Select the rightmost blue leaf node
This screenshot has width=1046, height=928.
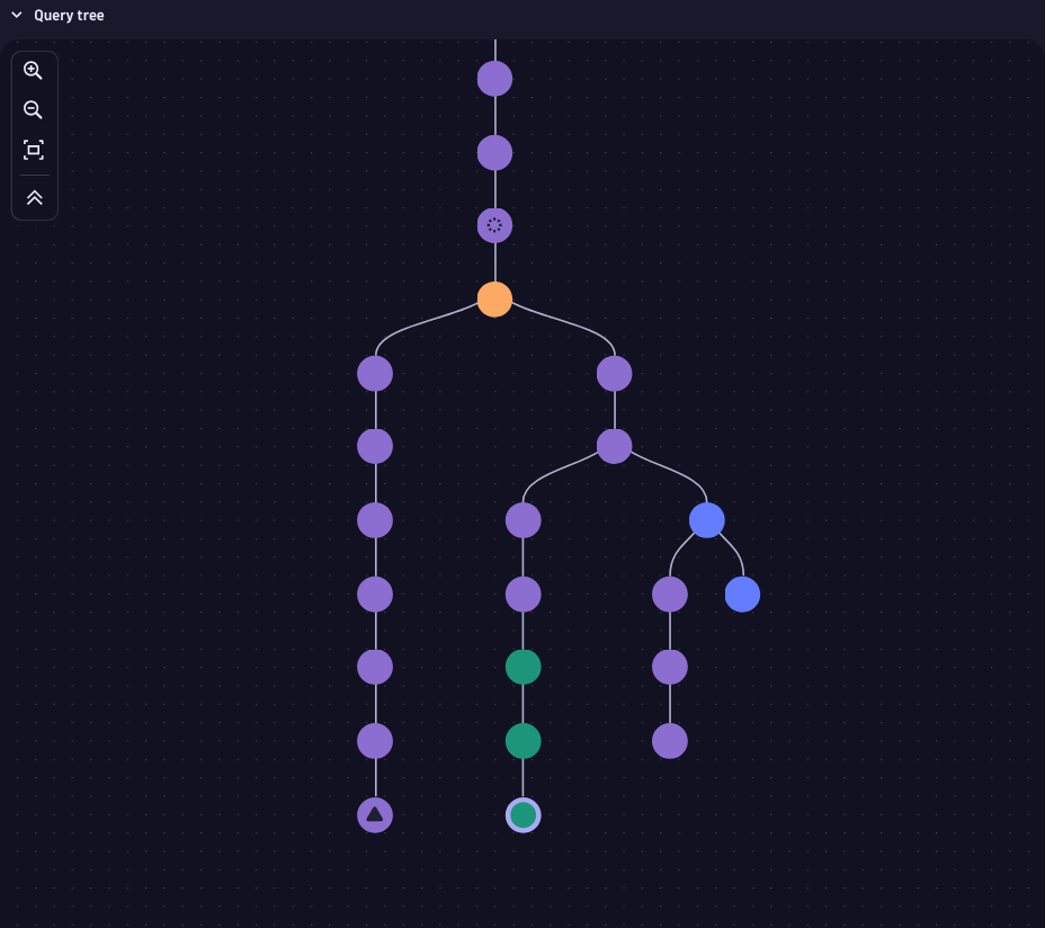tap(742, 594)
